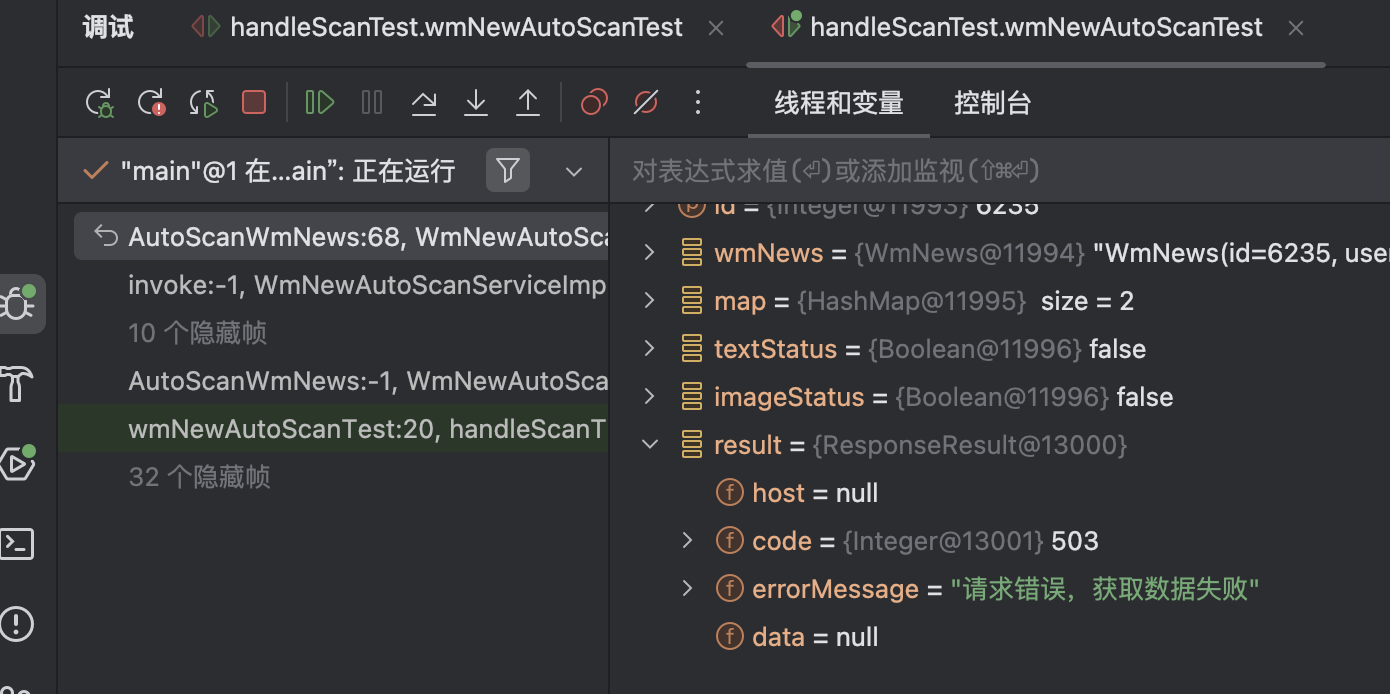The width and height of the screenshot is (1390, 694).
Task: Expand the code Integer field
Action: 687,541
